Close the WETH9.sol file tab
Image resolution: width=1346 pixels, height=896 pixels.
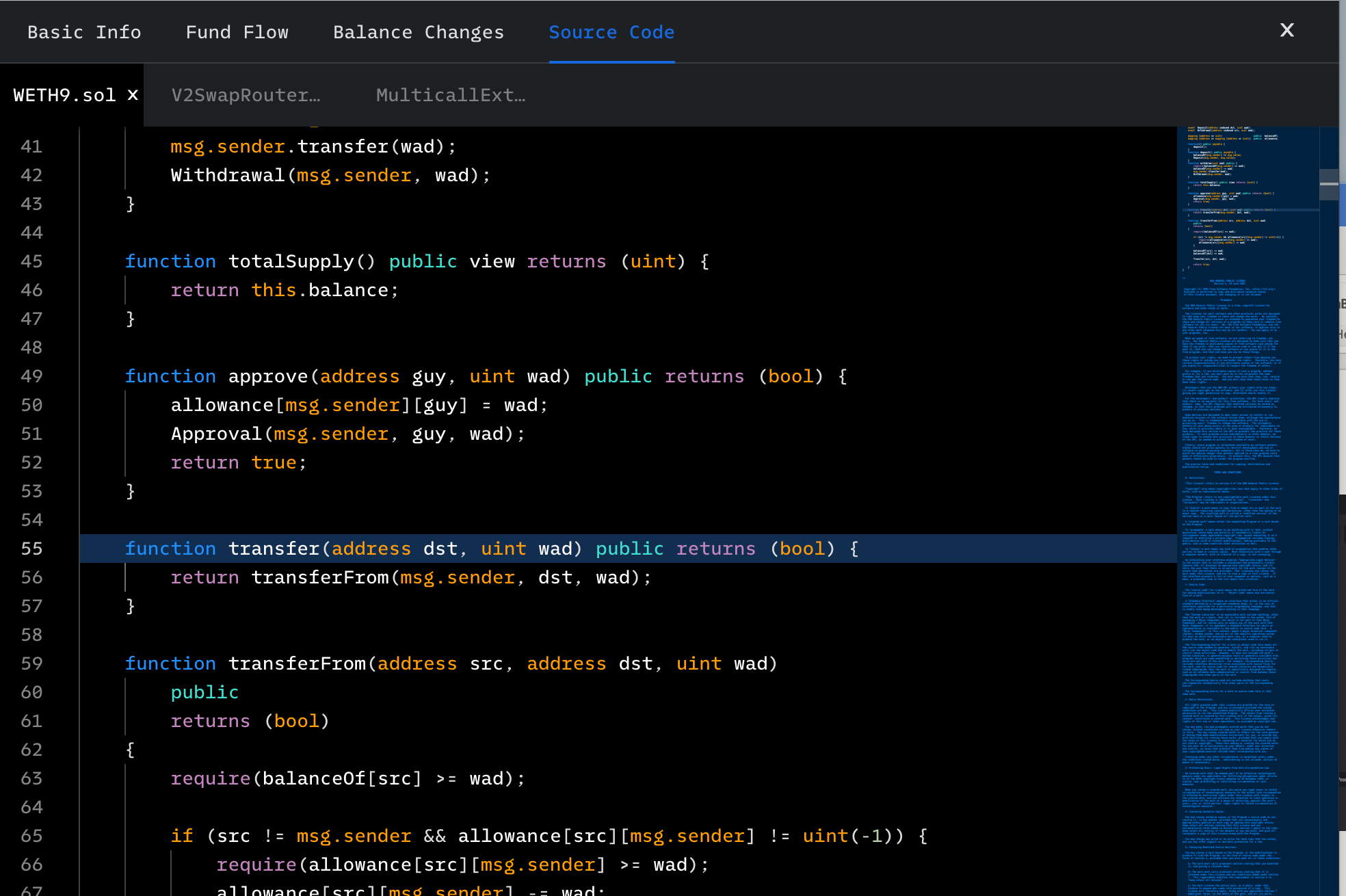[133, 95]
